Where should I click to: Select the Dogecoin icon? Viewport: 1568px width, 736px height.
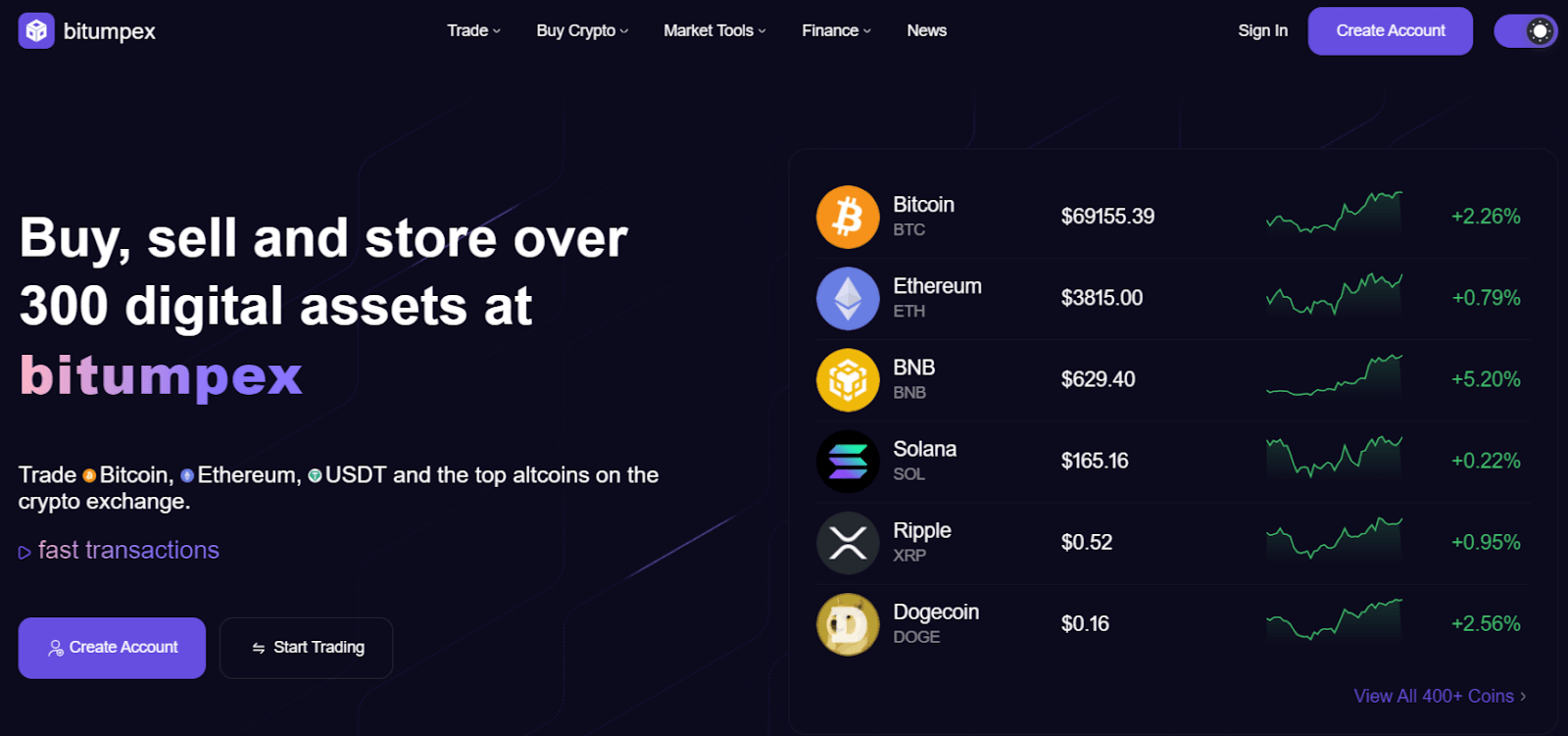848,623
